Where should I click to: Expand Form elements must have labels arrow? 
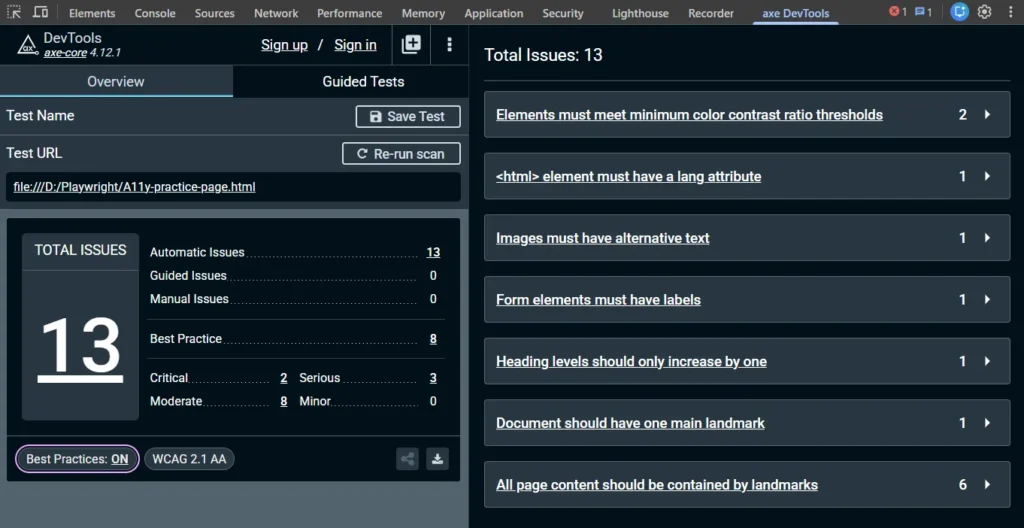click(987, 300)
